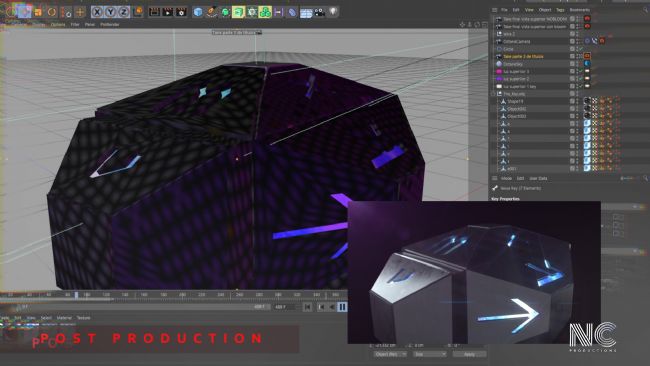
Task: Open Edit Render Settings clapperboard with gear
Action: [181, 12]
